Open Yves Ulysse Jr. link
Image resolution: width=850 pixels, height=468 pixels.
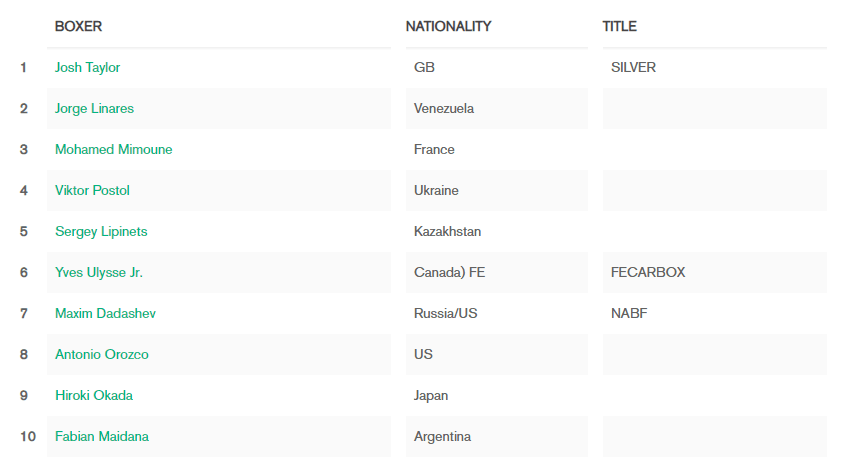(99, 272)
